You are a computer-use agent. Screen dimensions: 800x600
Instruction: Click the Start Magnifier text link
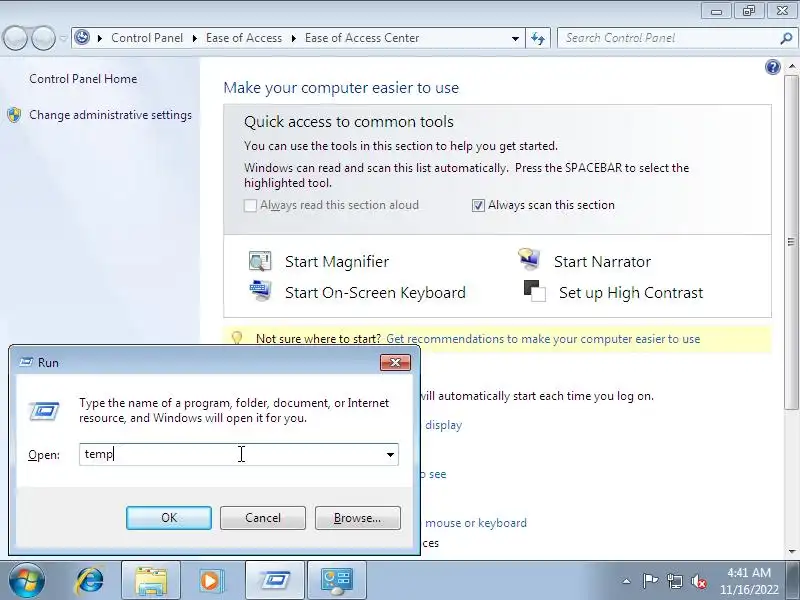tap(337, 262)
